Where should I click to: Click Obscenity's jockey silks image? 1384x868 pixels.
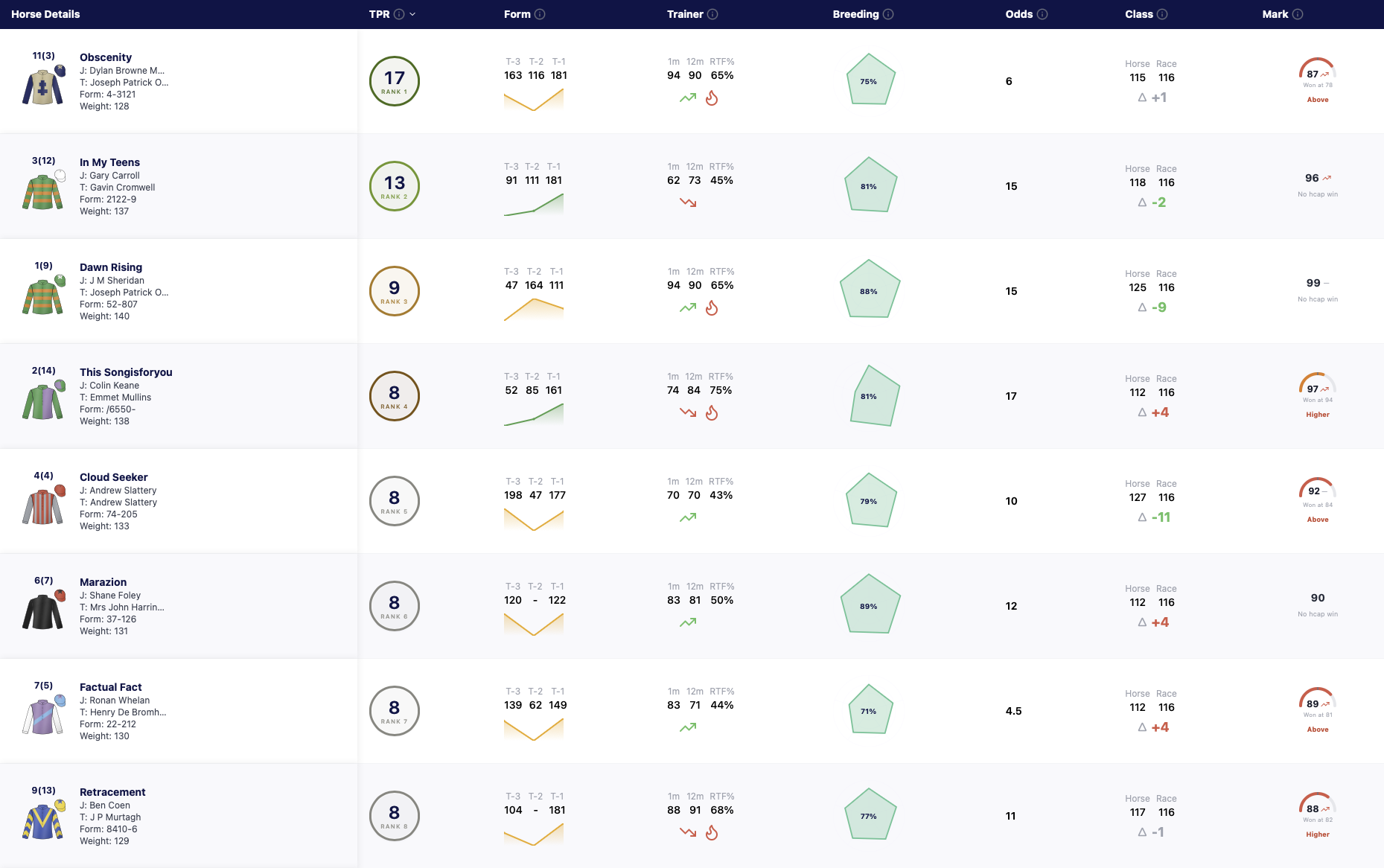(x=43, y=85)
